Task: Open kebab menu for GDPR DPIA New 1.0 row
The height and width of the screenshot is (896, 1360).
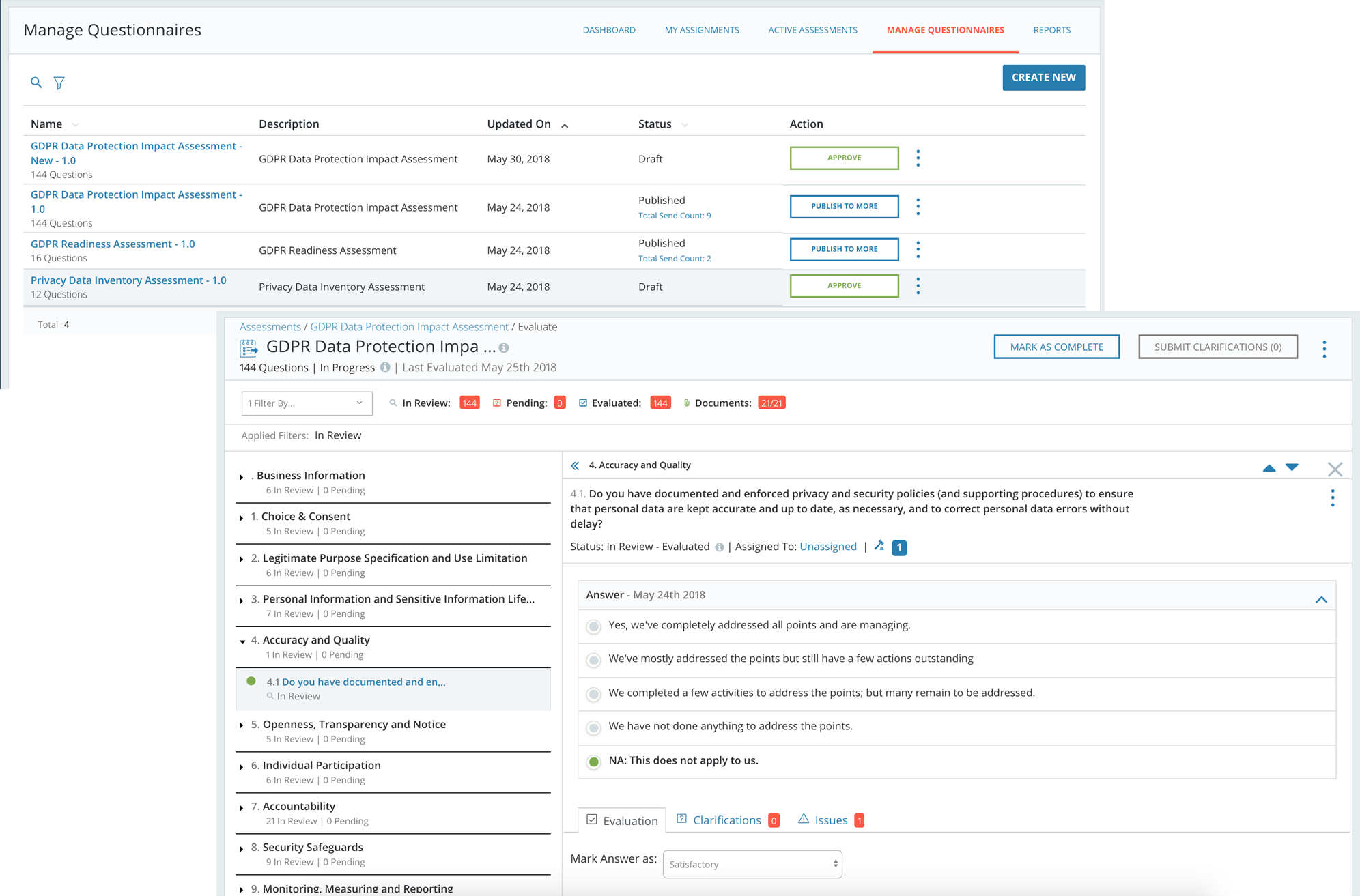Action: (918, 158)
